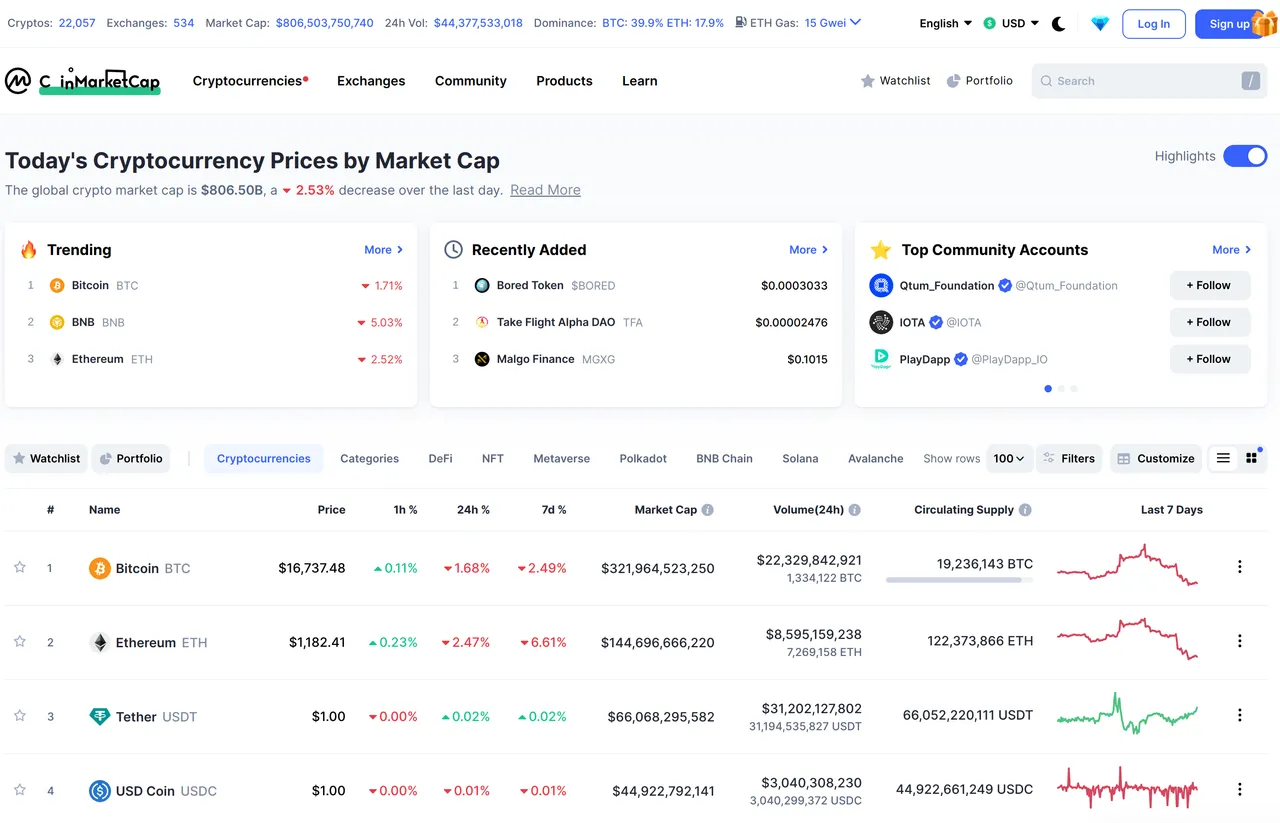Click Market Cap info icon
1280x823 pixels.
point(708,510)
